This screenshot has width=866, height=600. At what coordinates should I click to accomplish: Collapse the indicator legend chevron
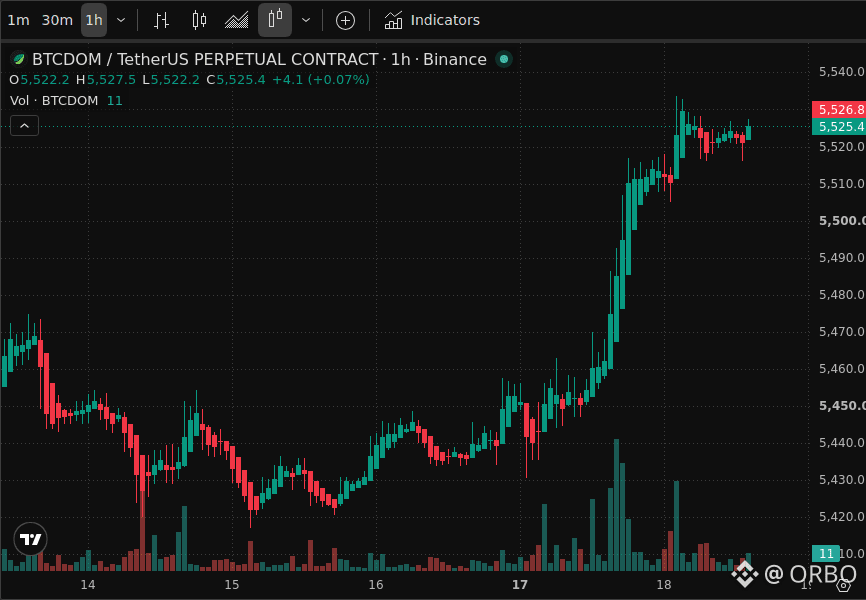pyautogui.click(x=24, y=126)
